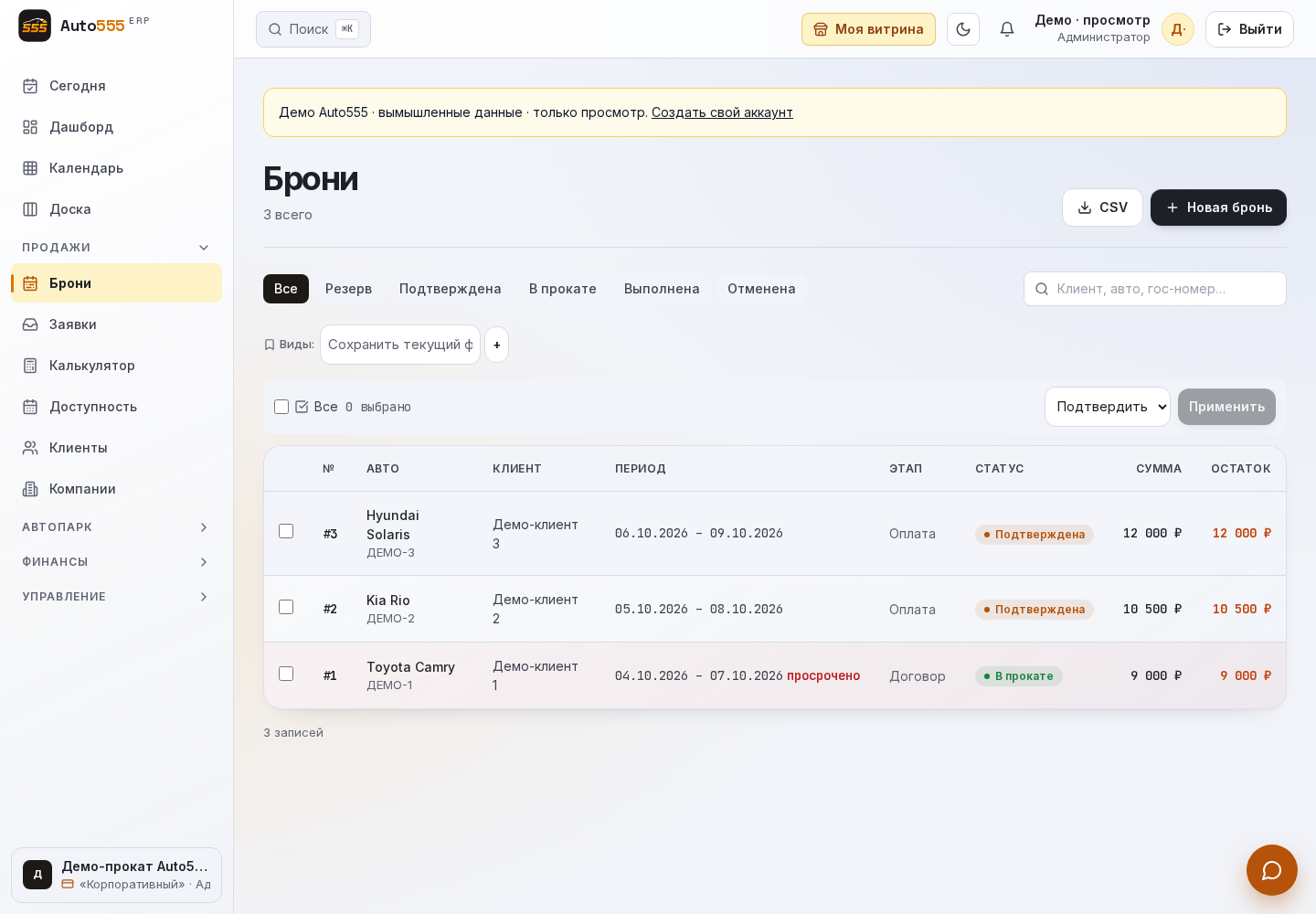Open Сегодня in the sidebar
Viewport: 1316px width, 914px height.
click(116, 86)
